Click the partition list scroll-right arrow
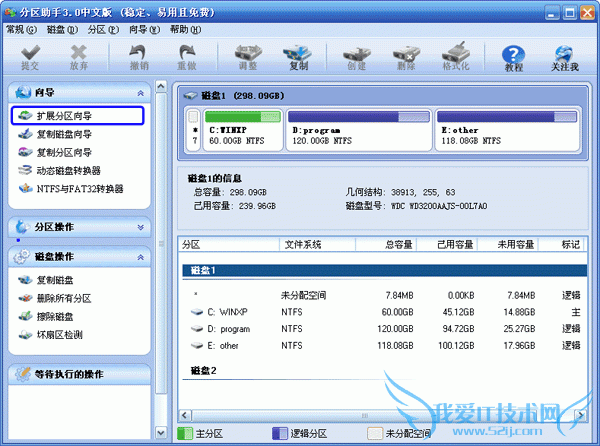This screenshot has height=446, width=600. pyautogui.click(x=581, y=415)
